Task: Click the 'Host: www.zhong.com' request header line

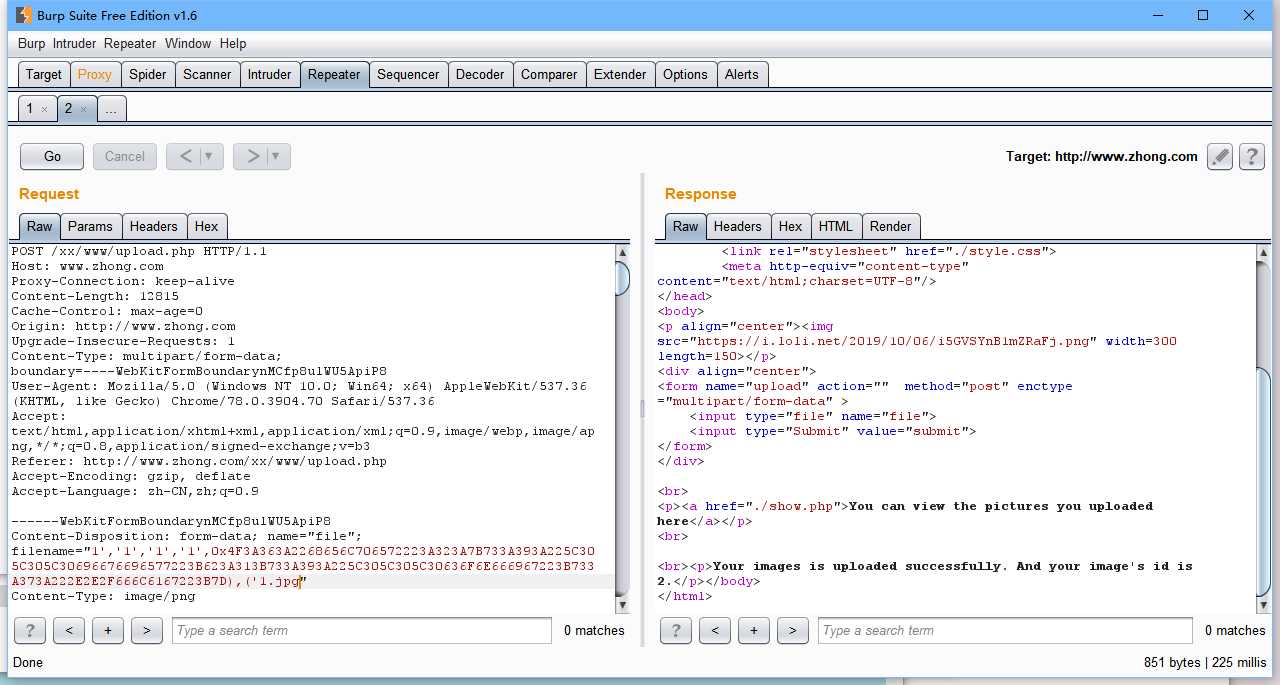Action: [88, 266]
